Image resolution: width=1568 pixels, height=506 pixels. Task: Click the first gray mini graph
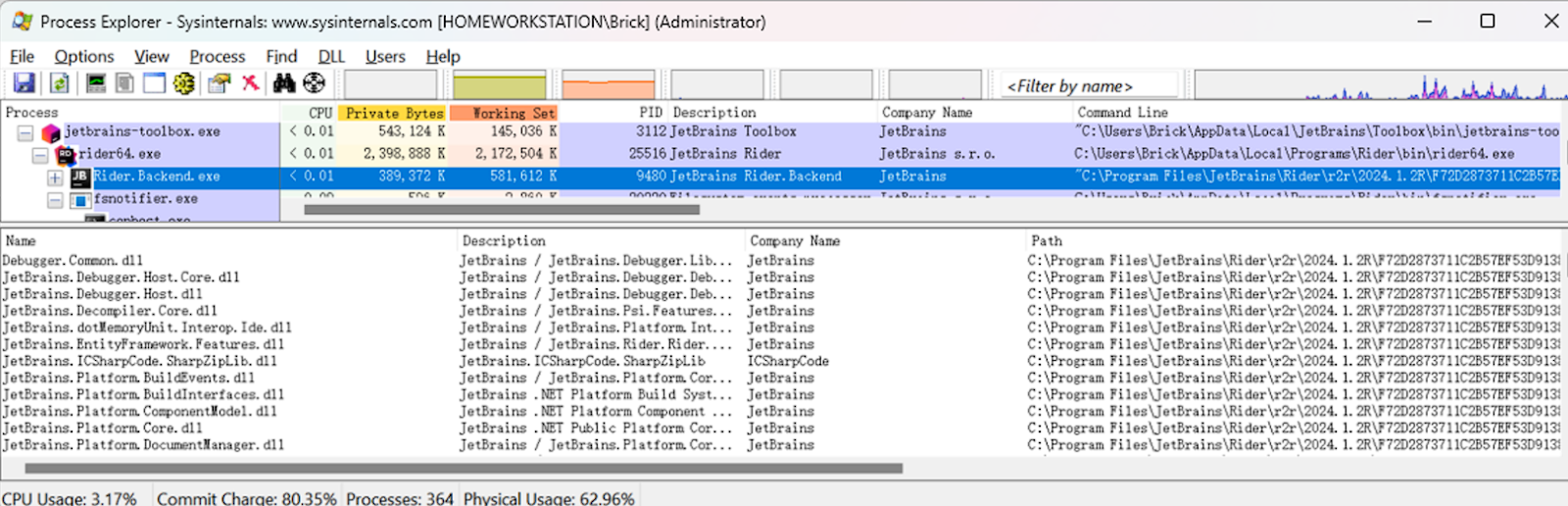390,84
